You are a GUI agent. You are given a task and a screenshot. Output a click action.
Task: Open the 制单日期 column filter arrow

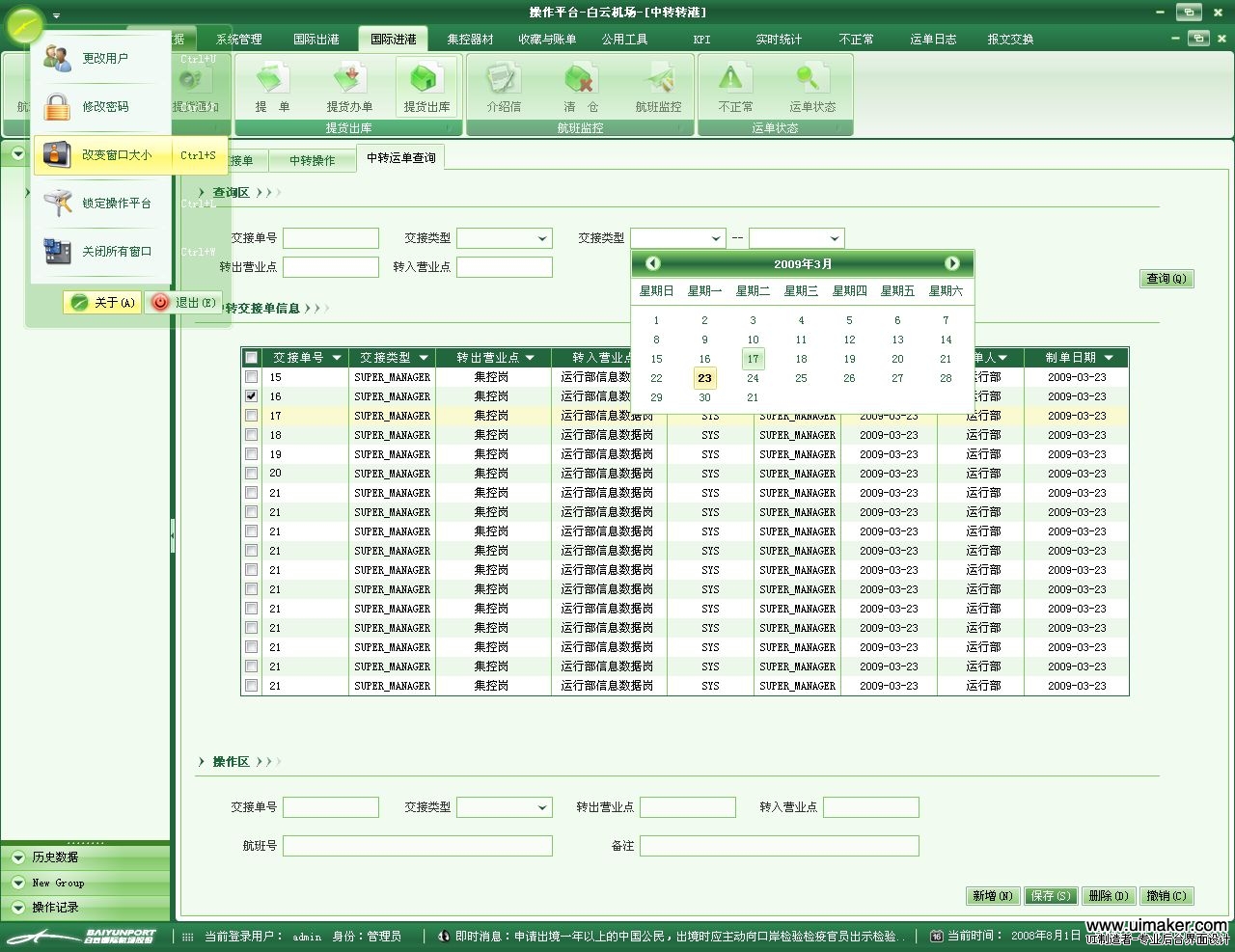tap(1109, 358)
